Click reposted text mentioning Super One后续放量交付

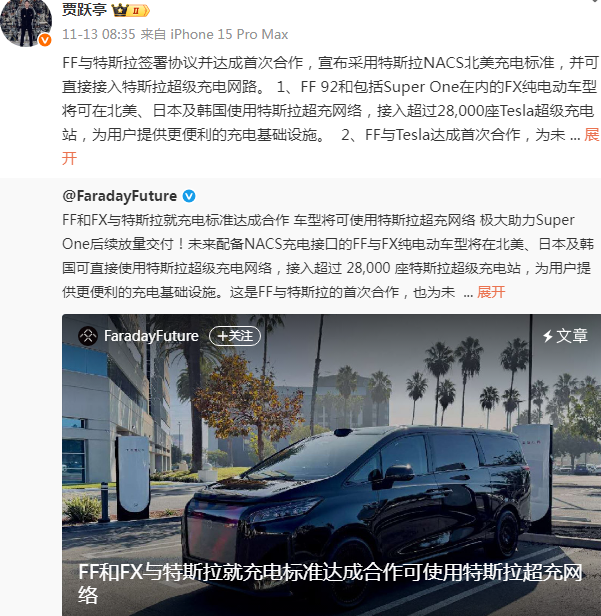[327, 256]
